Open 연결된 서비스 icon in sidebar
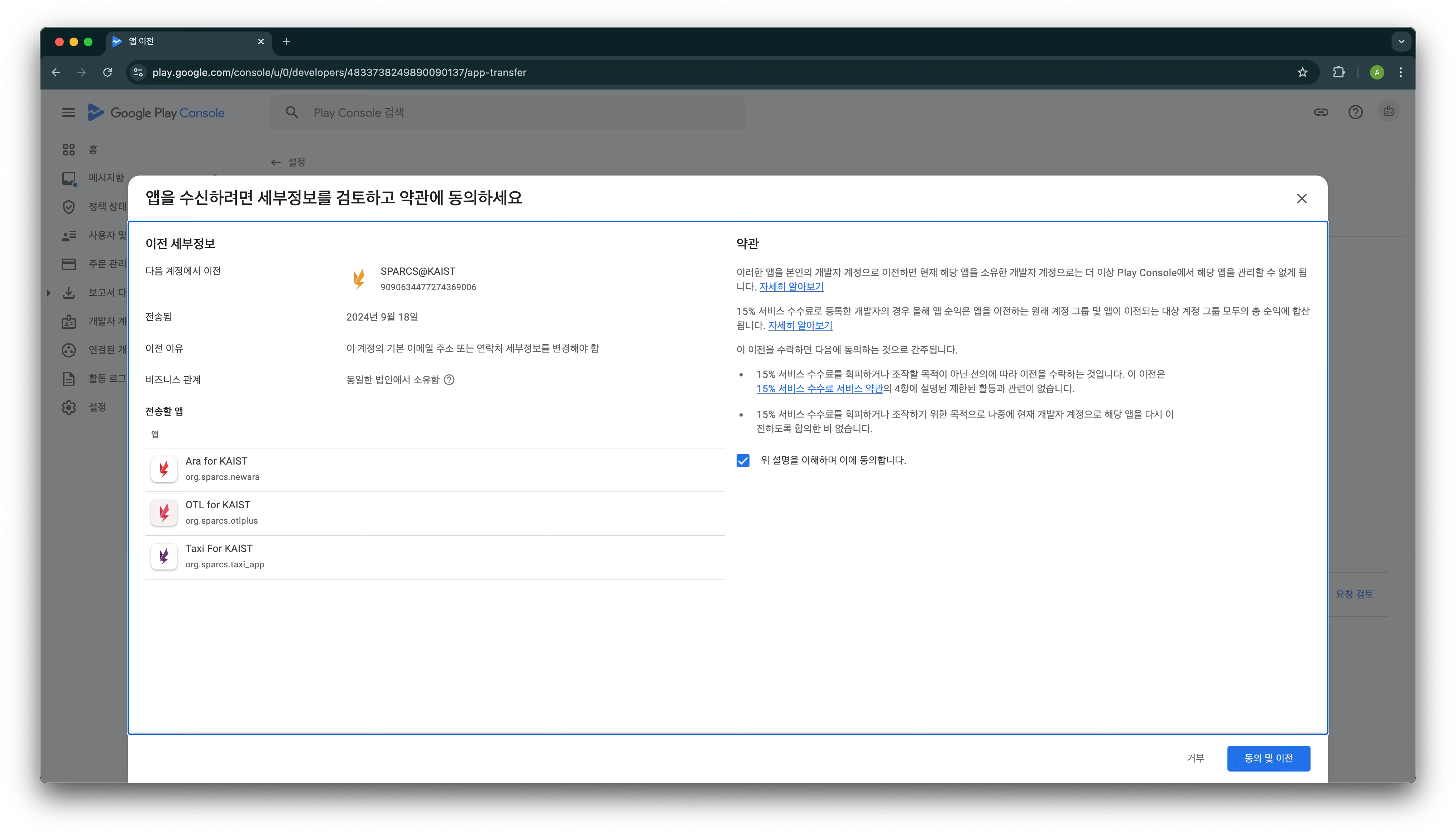 (x=69, y=350)
